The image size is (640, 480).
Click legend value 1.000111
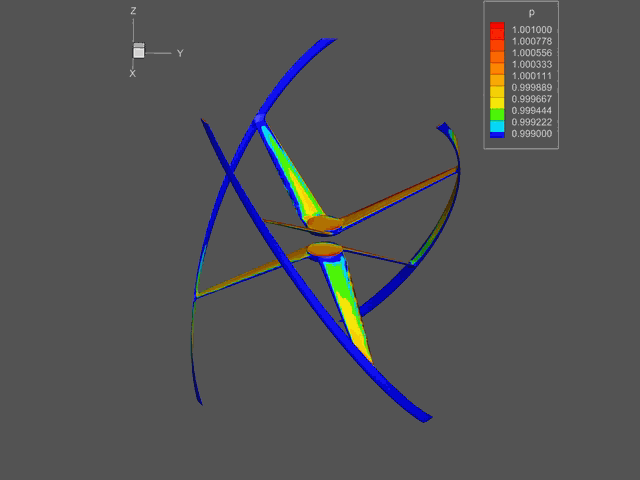532,76
